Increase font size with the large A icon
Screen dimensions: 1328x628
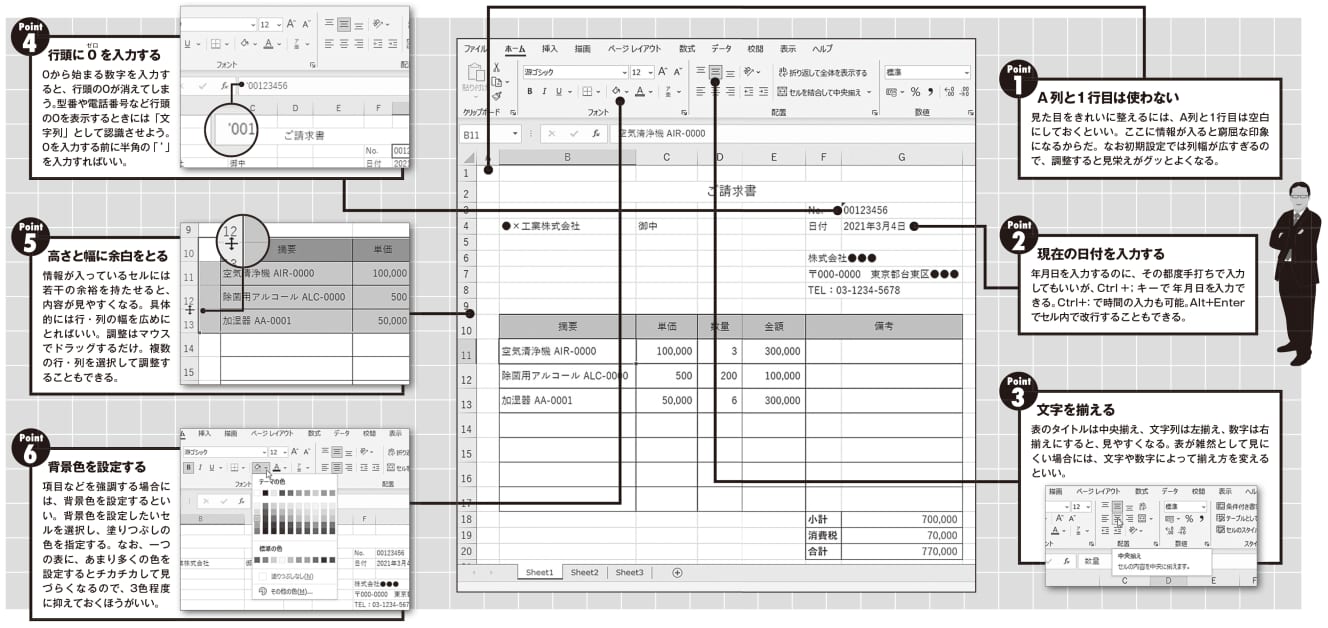pyautogui.click(x=662, y=72)
